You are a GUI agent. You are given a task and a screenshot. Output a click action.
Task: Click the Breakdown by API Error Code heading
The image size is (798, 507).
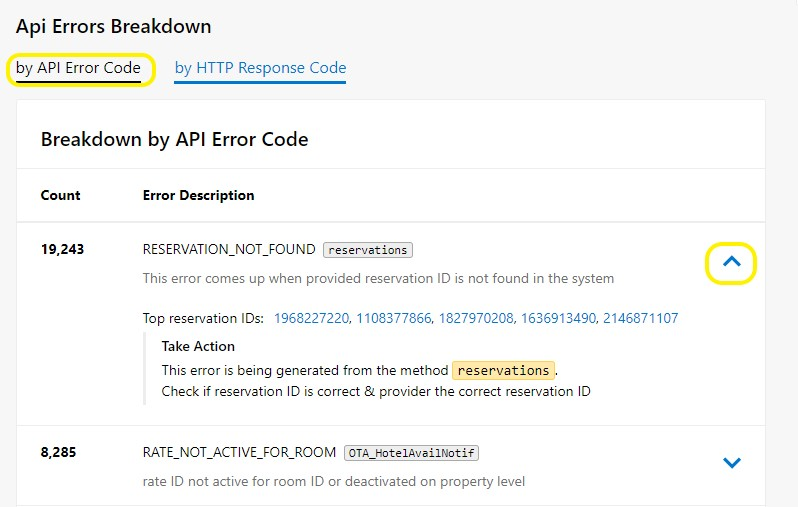[x=175, y=139]
